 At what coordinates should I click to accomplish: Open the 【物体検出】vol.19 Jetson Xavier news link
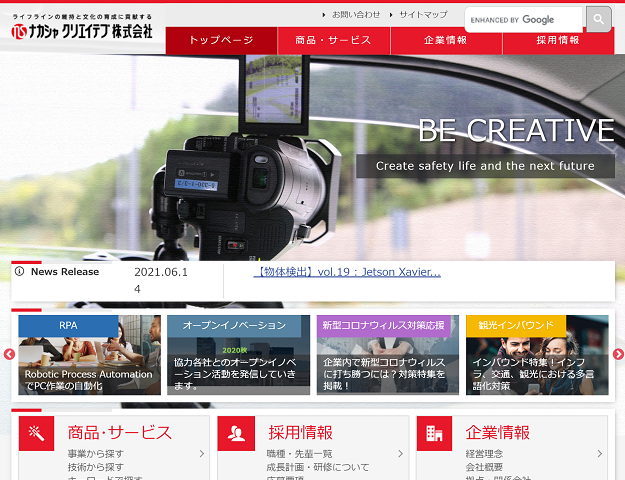point(347,272)
